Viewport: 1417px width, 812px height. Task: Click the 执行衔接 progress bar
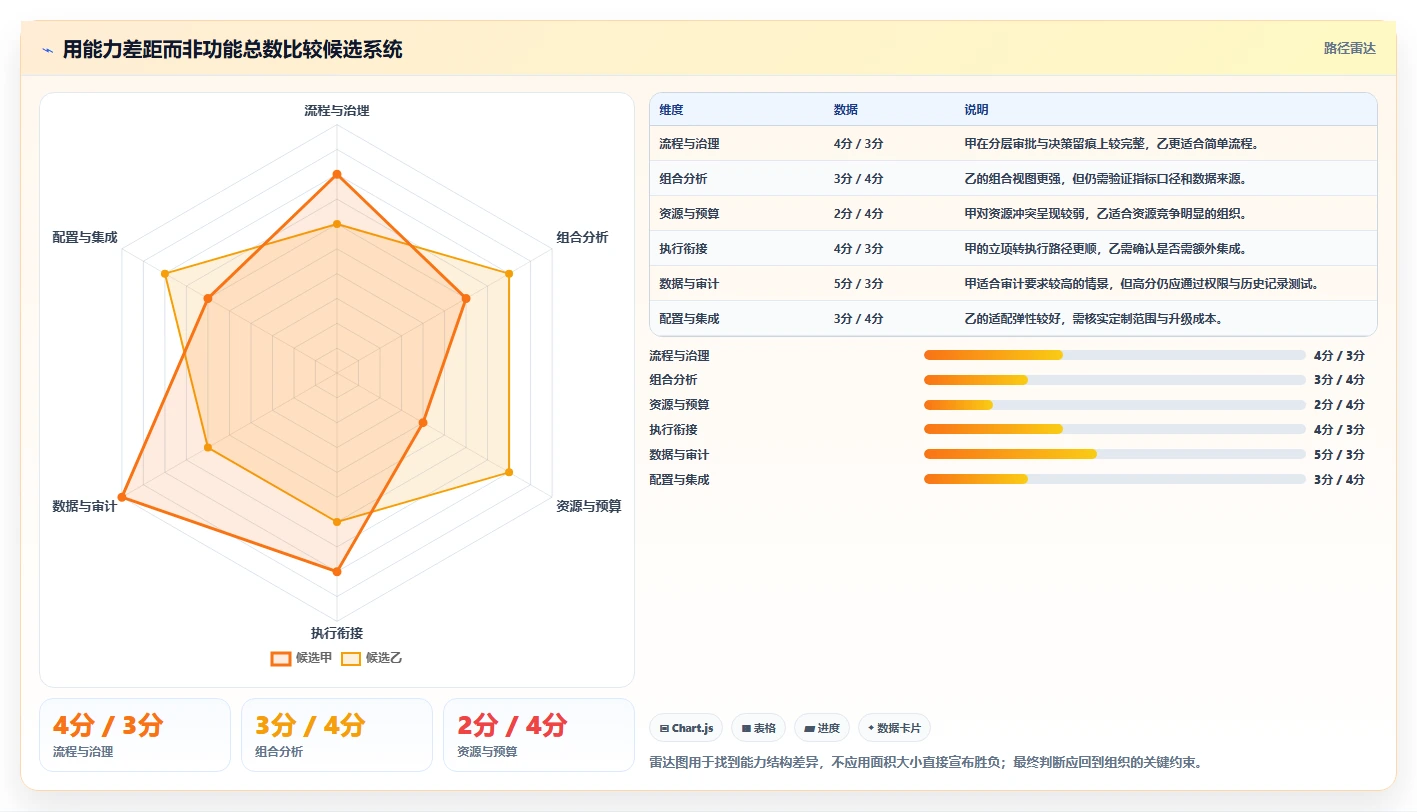pos(1115,429)
